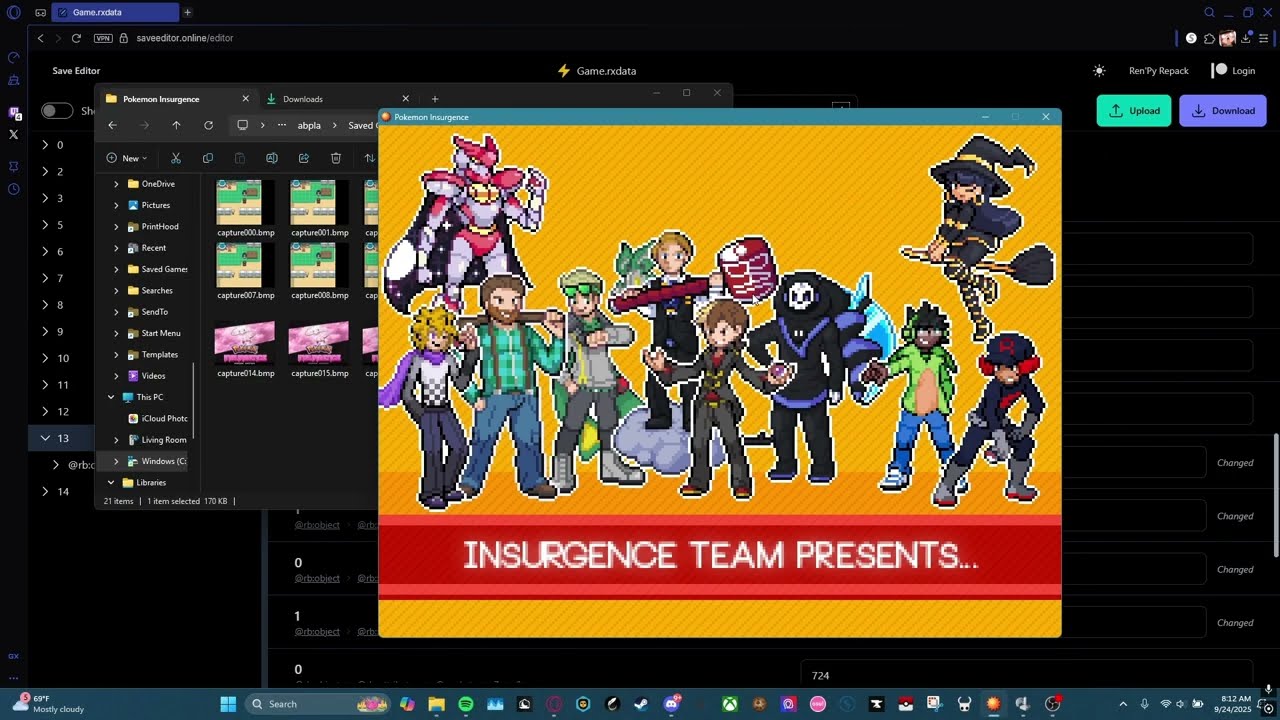
Task: Open Saved Games folder in navigation pane
Action: click(x=157, y=269)
